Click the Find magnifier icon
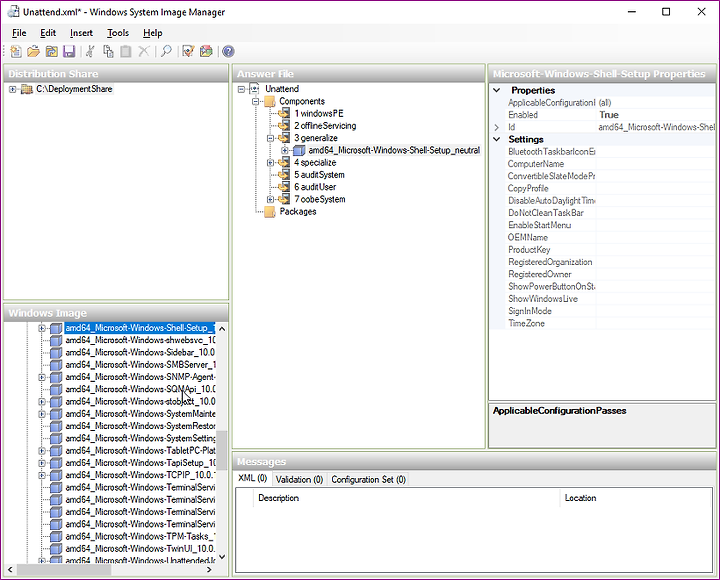 coord(166,51)
